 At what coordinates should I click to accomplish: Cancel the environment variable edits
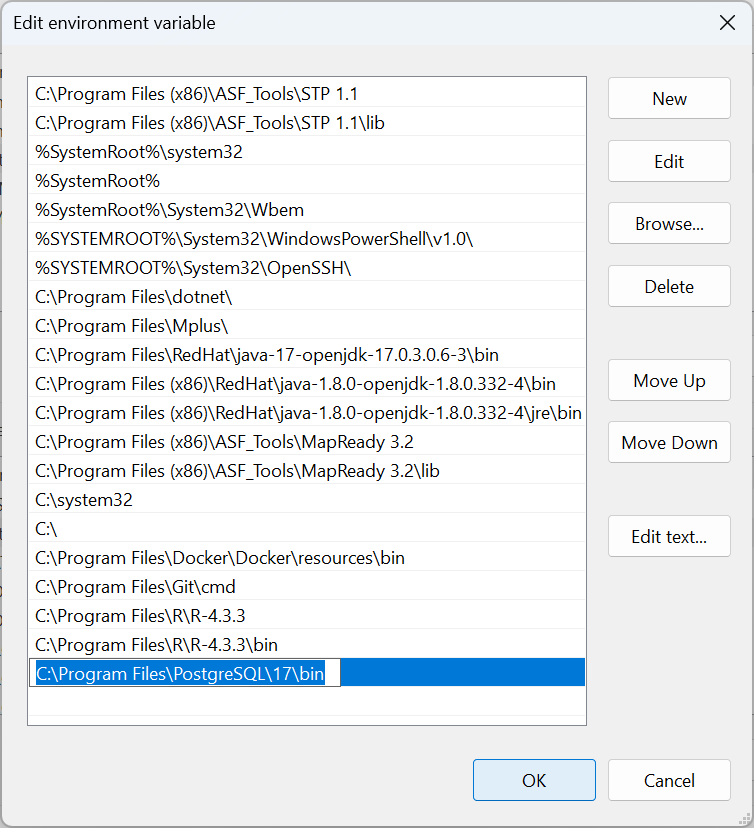[669, 780]
